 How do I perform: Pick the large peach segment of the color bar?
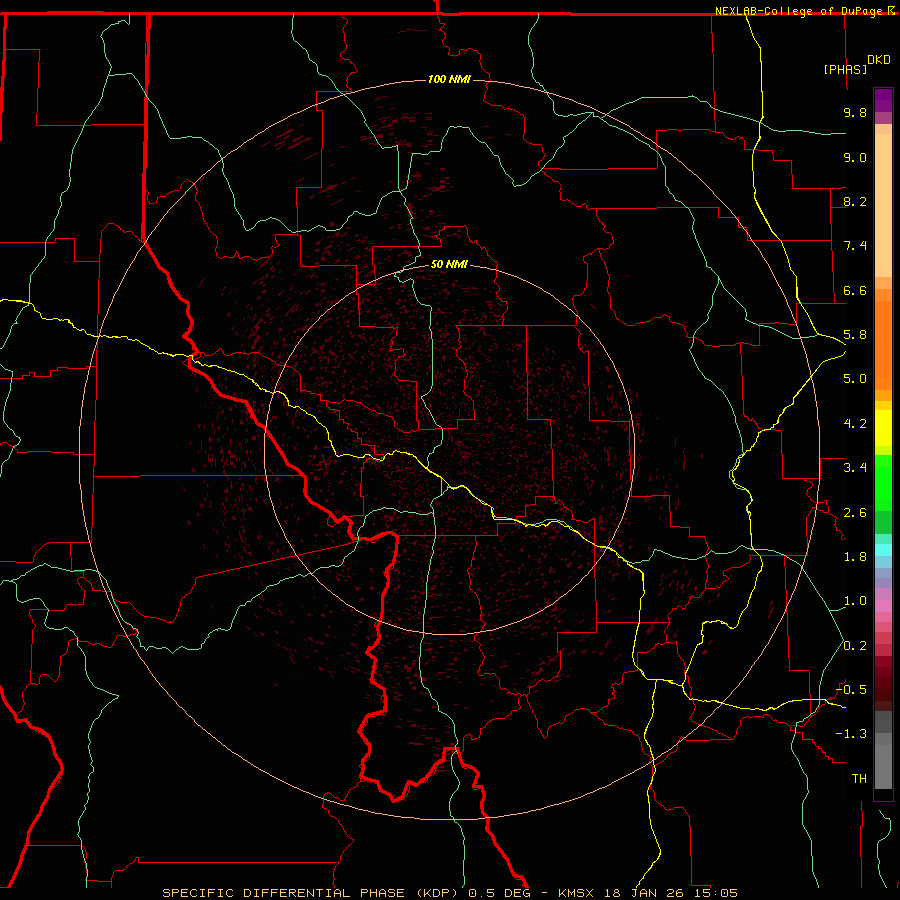pyautogui.click(x=883, y=205)
